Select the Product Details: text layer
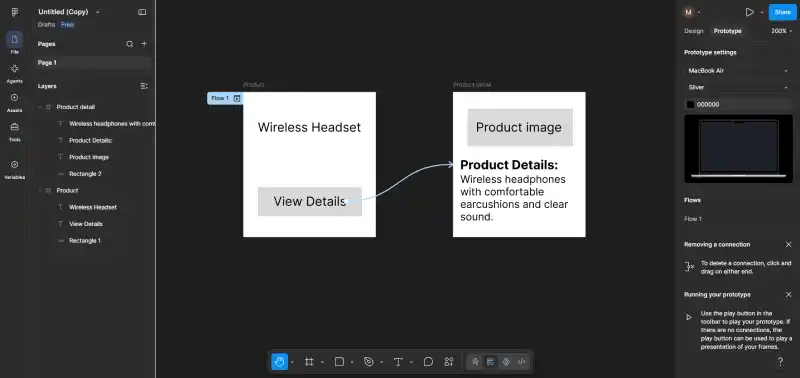Screen dimensions: 800x378 pos(92,140)
